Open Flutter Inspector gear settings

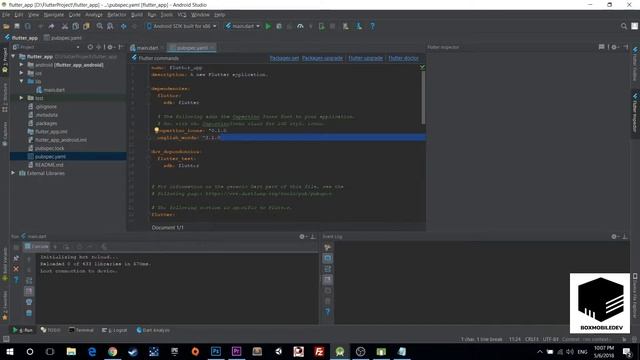click(614, 47)
